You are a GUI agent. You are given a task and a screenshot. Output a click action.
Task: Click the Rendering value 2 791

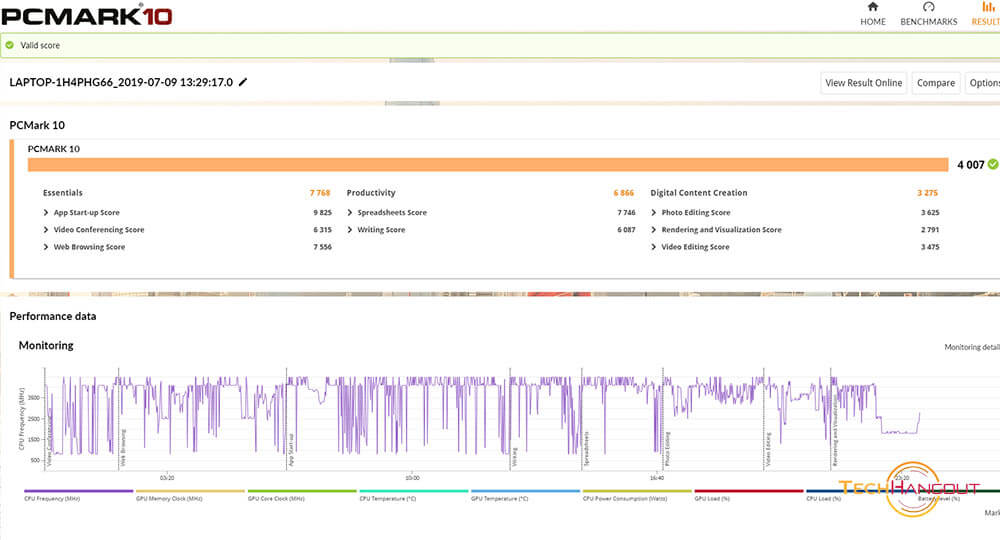tap(930, 230)
